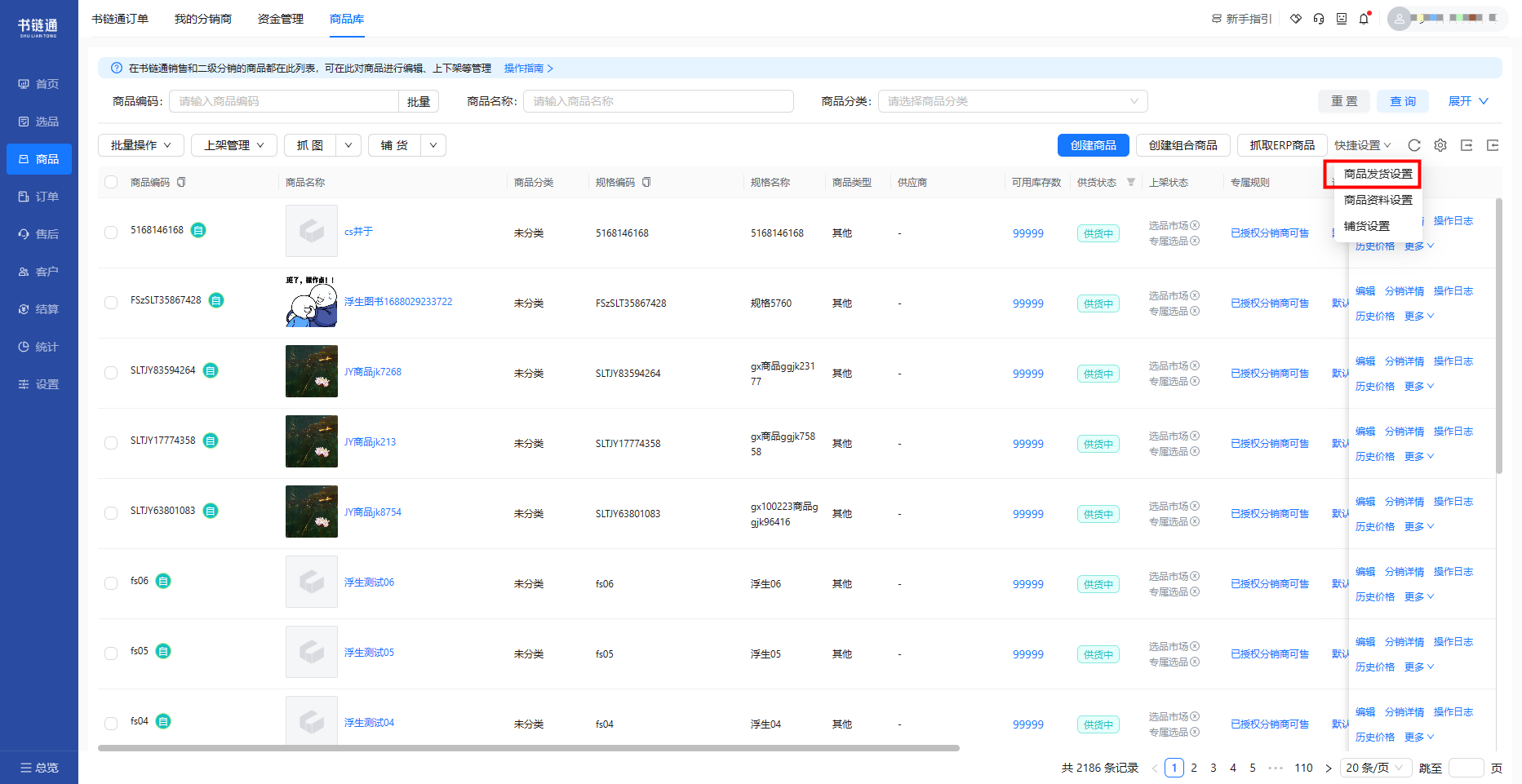Check the row for fs04
1522x784 pixels.
click(111, 724)
